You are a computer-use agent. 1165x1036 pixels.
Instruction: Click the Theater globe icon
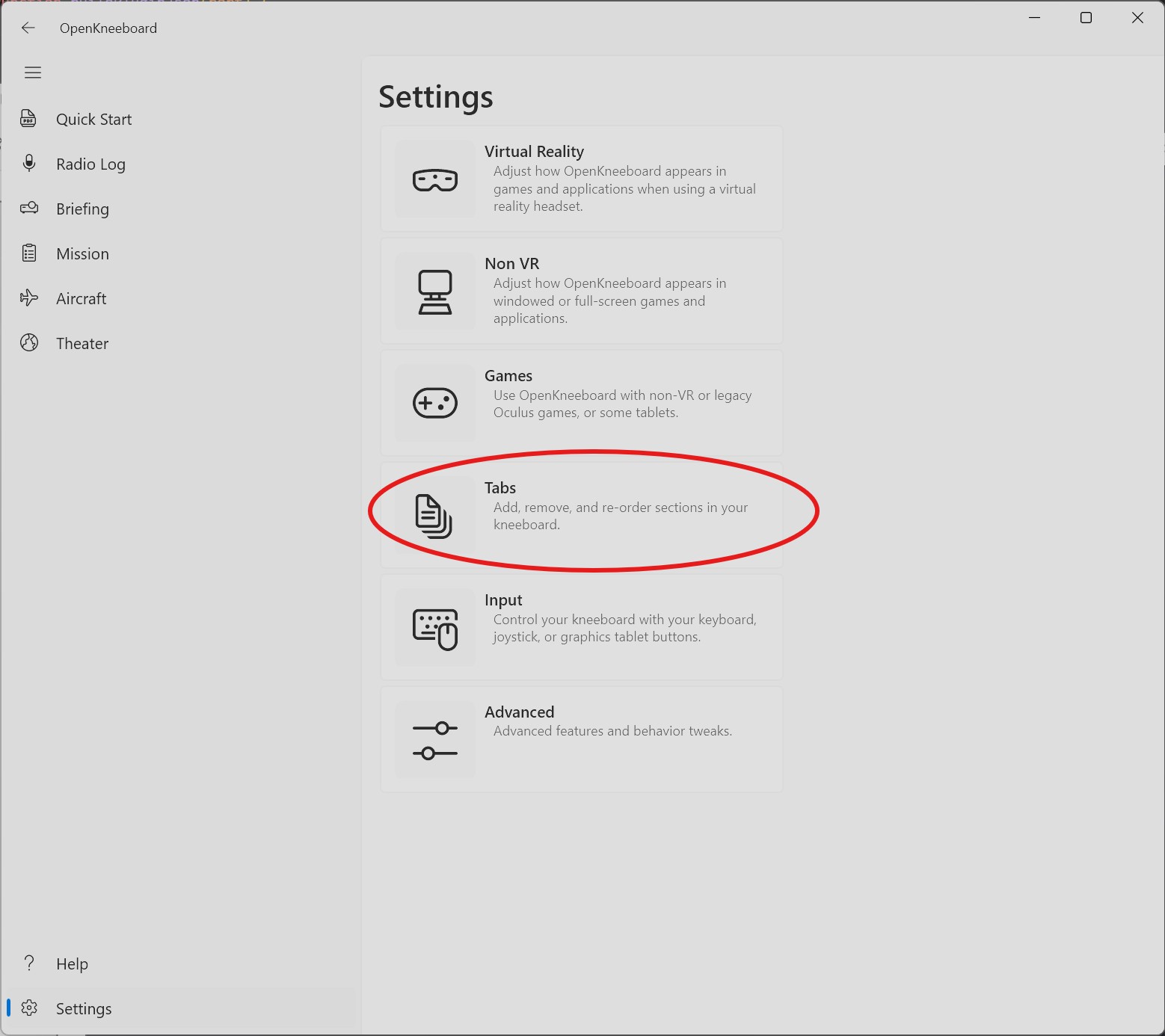29,342
